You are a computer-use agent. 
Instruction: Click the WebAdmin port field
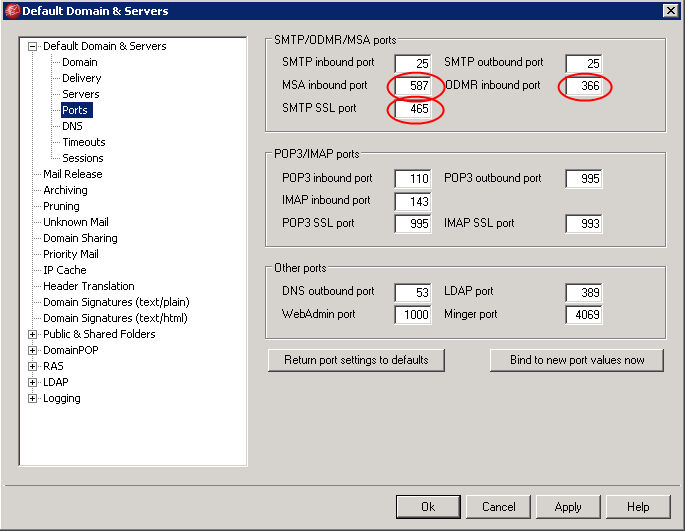click(x=413, y=315)
